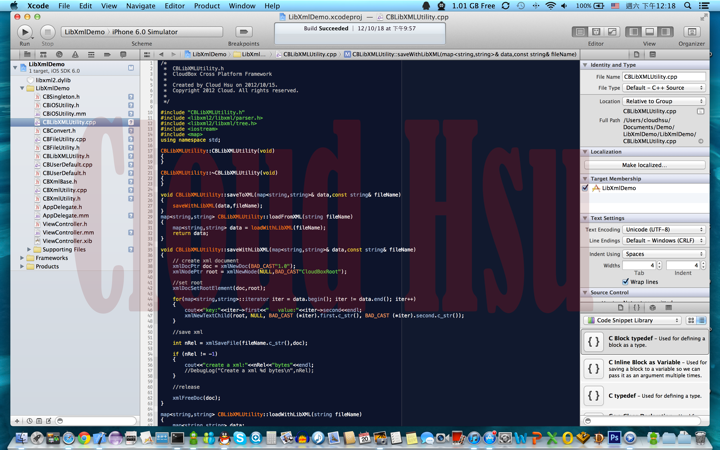Viewport: 720px width, 450px height.
Task: Toggle the Breakpoints button
Action: tap(244, 32)
